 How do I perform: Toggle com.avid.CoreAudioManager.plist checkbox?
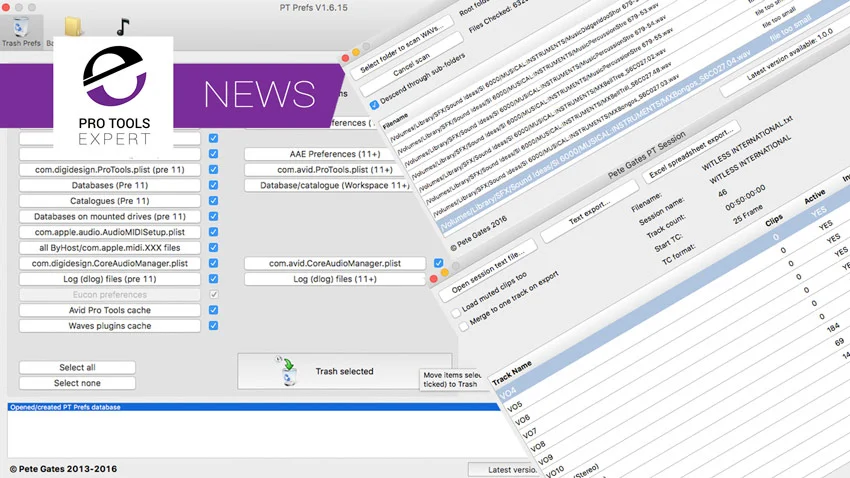click(438, 263)
